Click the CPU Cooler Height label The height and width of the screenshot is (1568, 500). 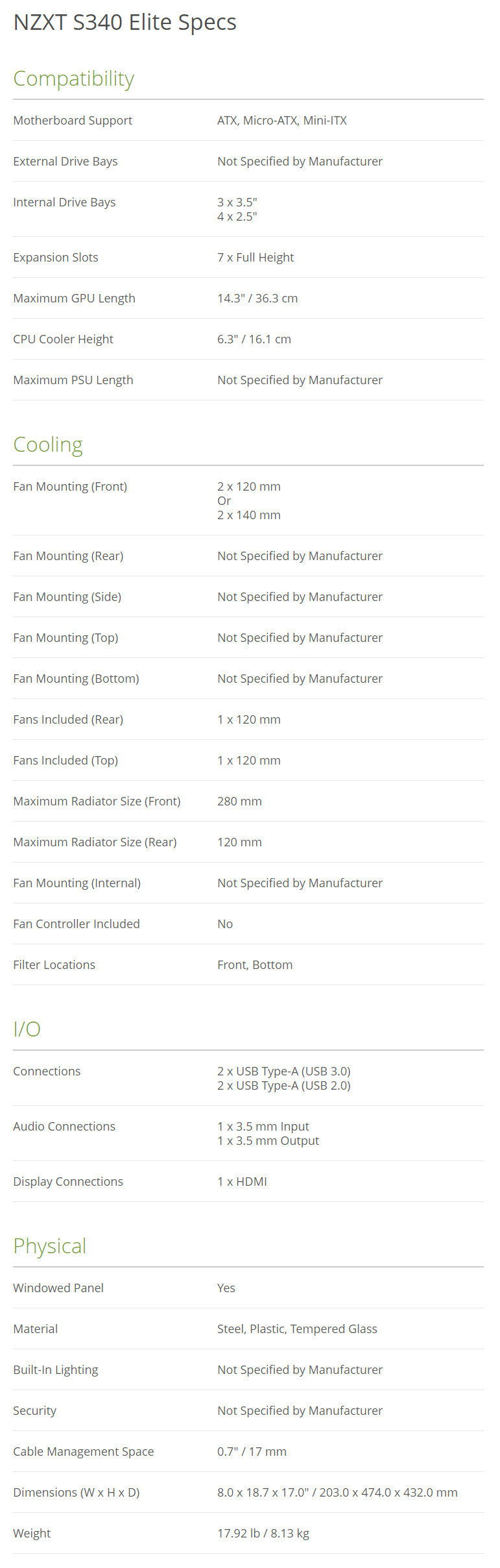63,339
